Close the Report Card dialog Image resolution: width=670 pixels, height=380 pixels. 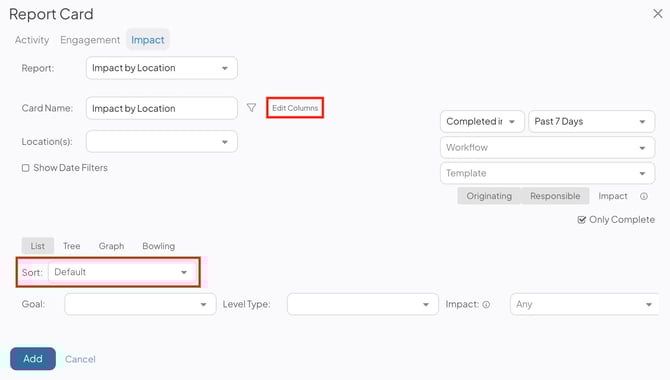[658, 14]
